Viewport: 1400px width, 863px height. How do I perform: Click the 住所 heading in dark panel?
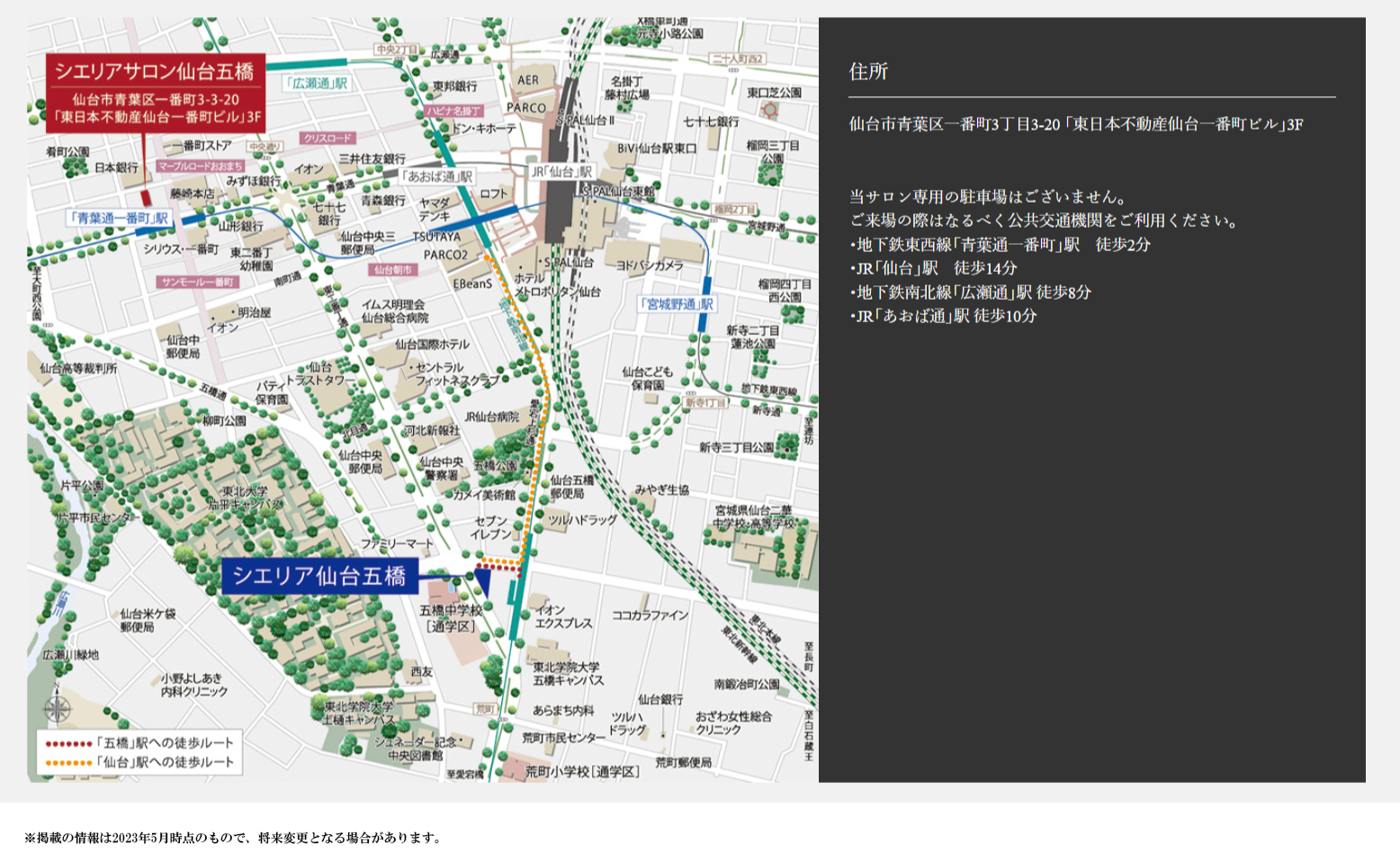[x=868, y=72]
